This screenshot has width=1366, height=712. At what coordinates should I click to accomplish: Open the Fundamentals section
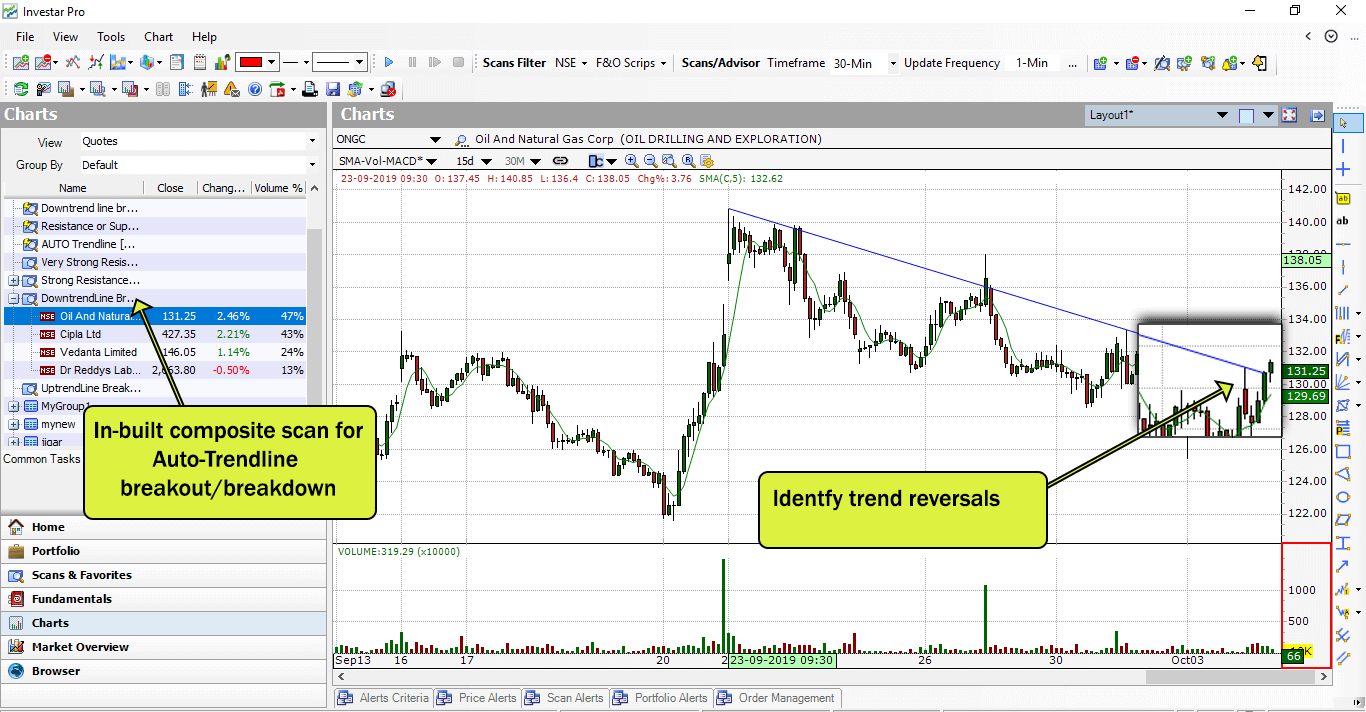coord(72,599)
